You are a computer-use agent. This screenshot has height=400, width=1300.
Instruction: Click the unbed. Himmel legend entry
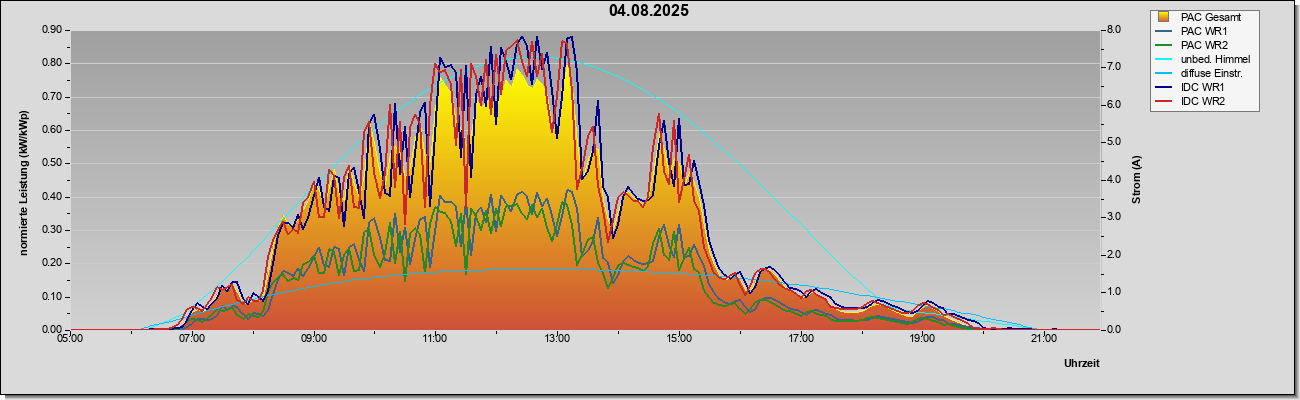(x=1203, y=59)
